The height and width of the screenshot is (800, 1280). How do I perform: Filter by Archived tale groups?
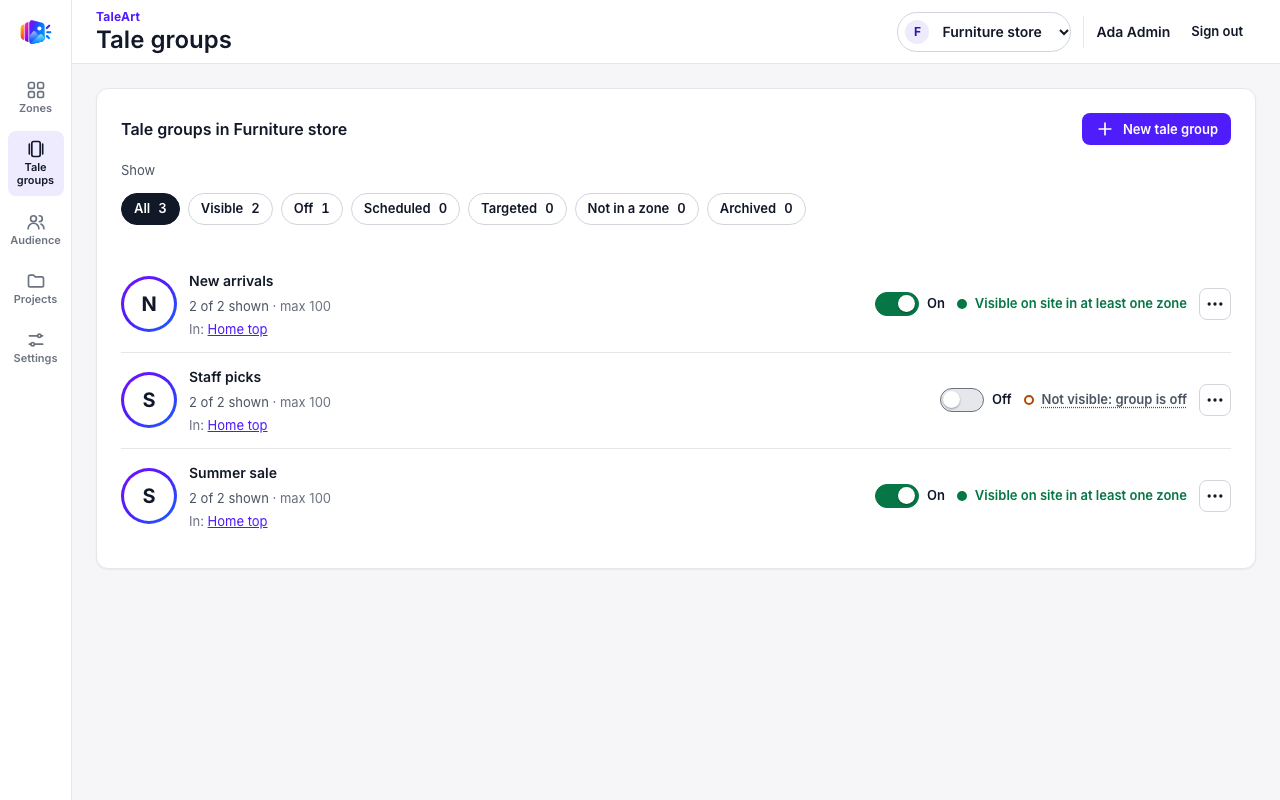(756, 209)
